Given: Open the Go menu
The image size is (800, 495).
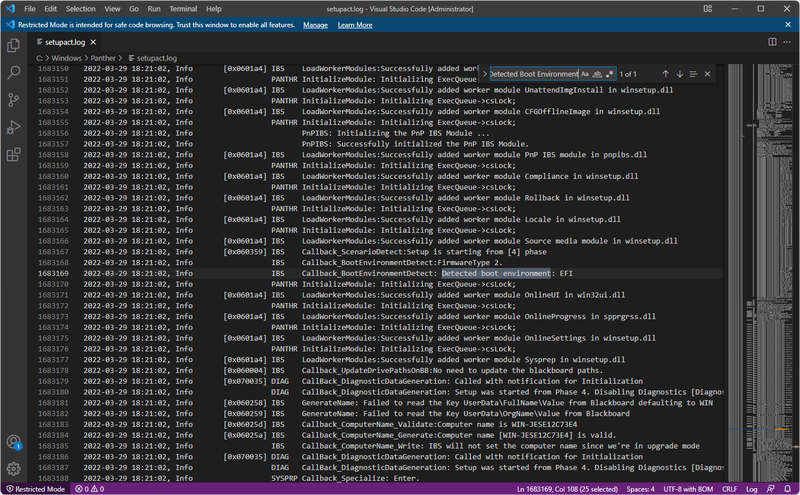Looking at the screenshot, I should click(x=134, y=9).
